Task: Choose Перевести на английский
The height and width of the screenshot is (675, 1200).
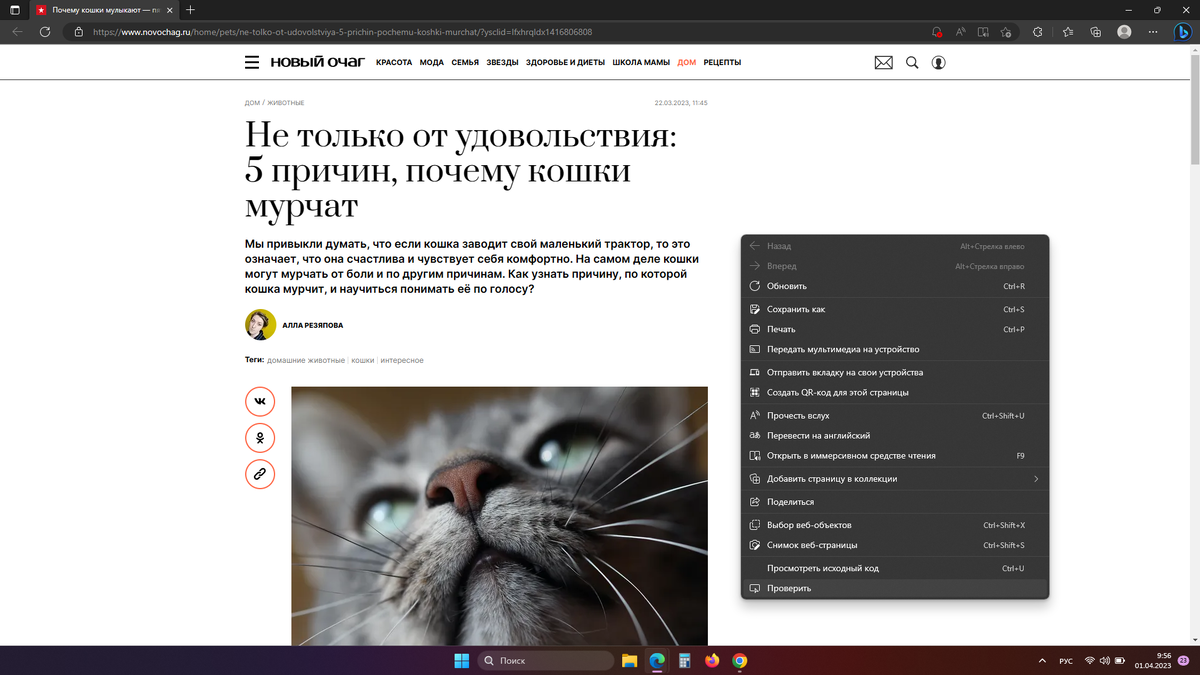Action: click(895, 435)
